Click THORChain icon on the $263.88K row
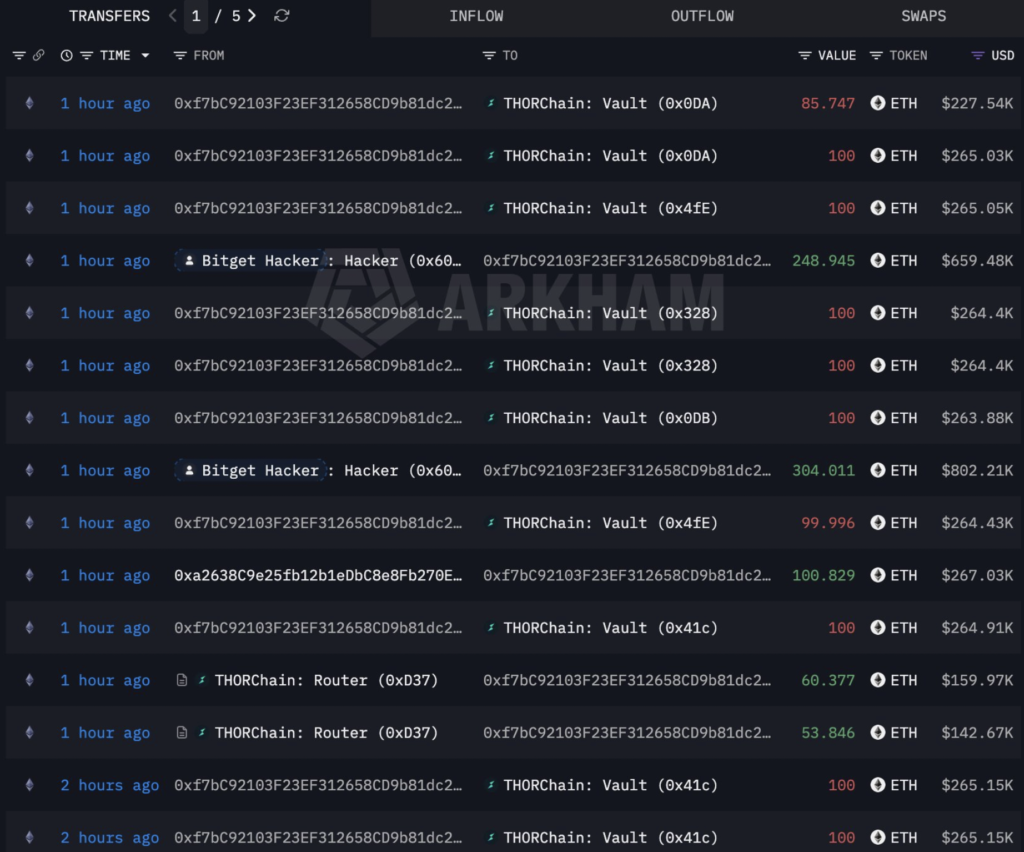This screenshot has width=1024, height=852. pos(490,418)
